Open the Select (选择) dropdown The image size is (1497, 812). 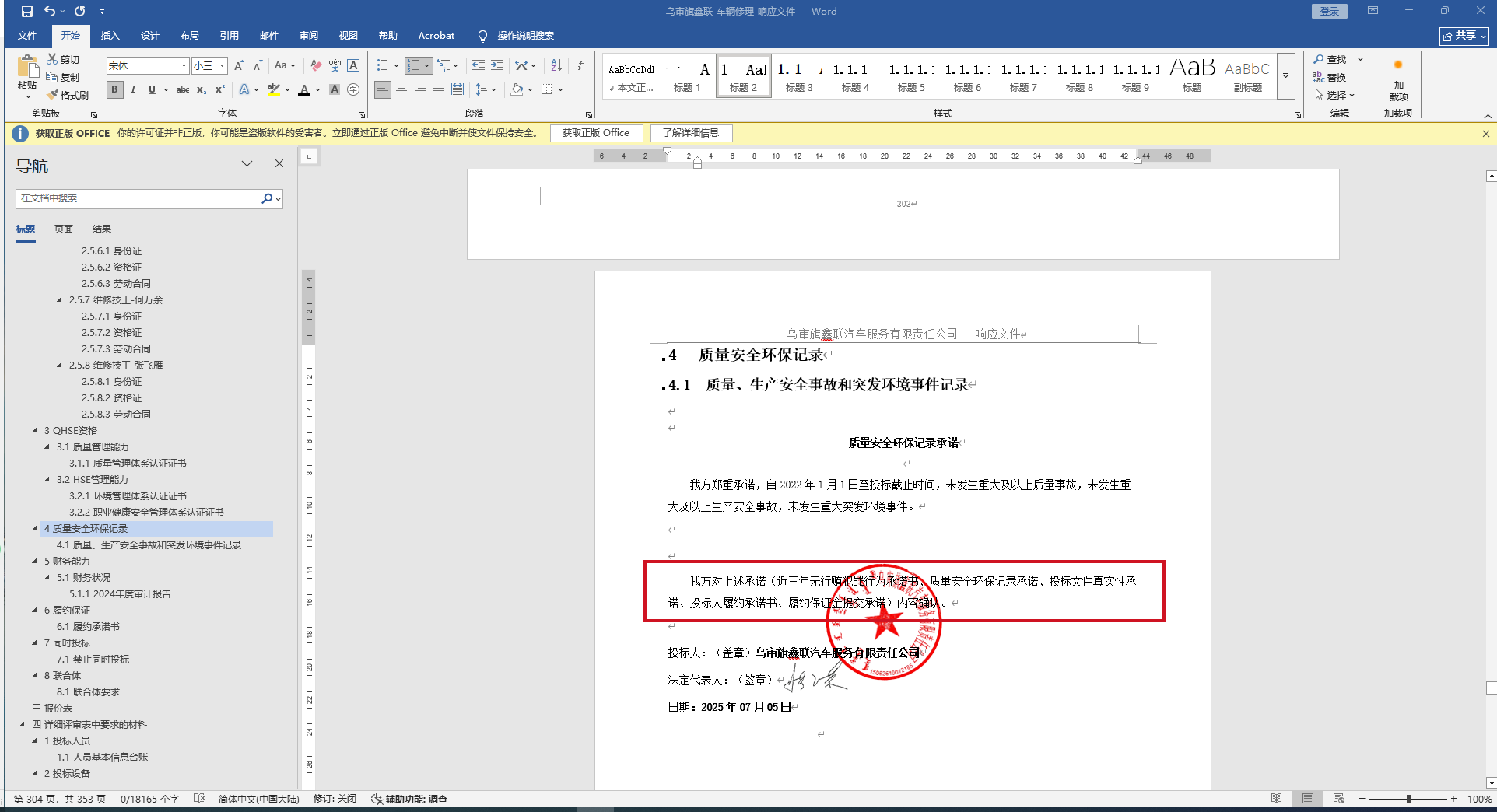[1335, 95]
